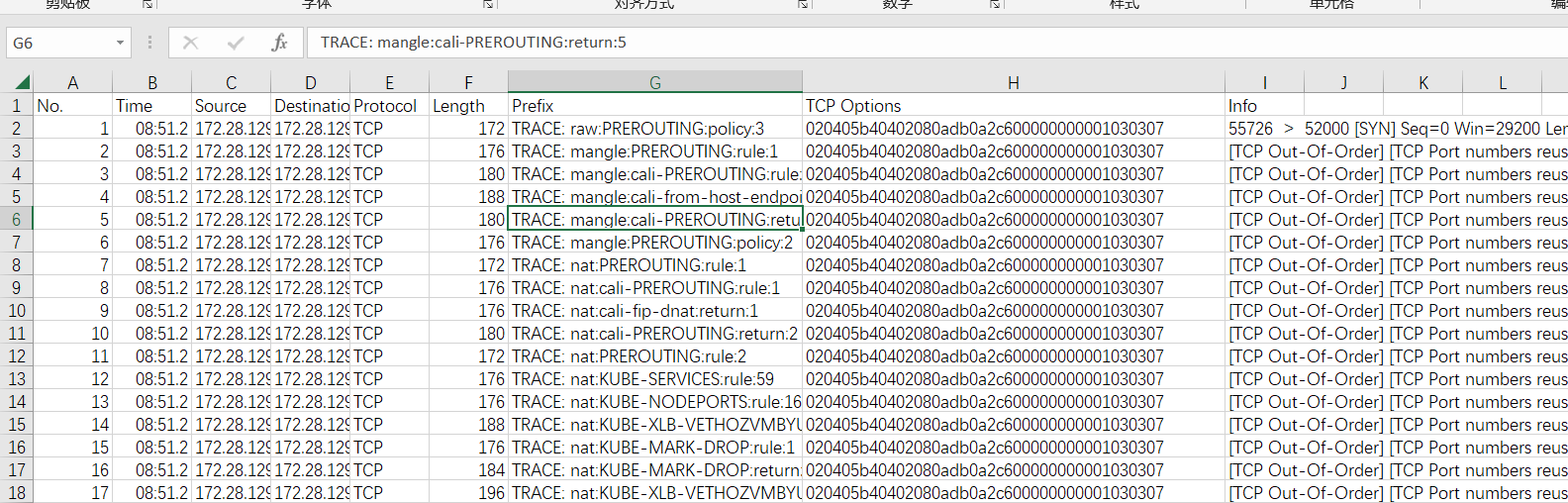This screenshot has width=1568, height=503.
Task: Open the 字体 group dialog launcher
Action: [488, 5]
